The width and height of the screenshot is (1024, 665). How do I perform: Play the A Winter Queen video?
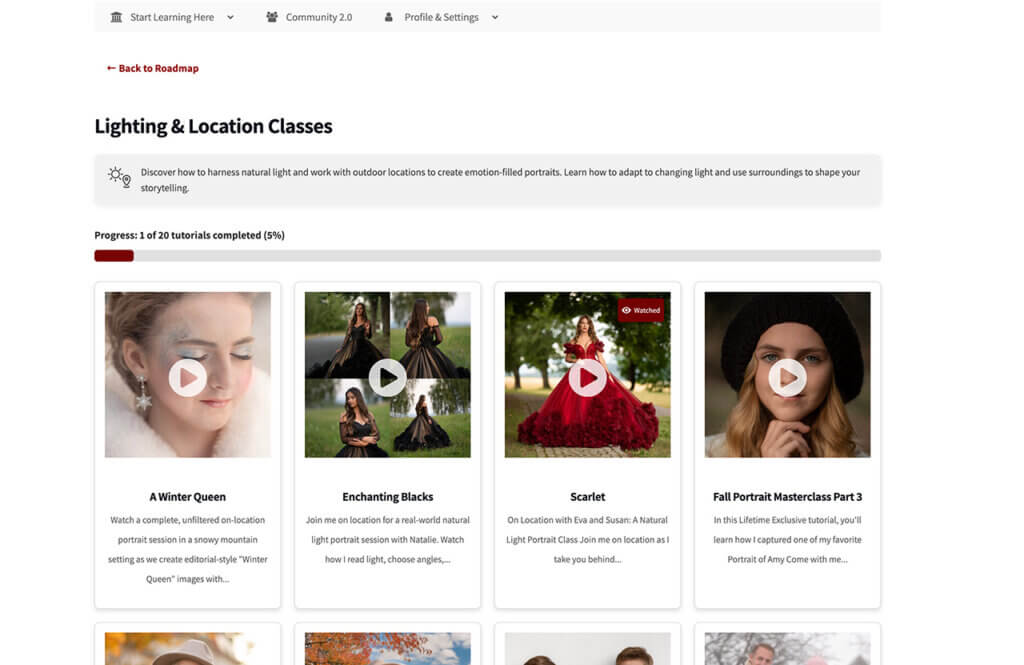(187, 377)
